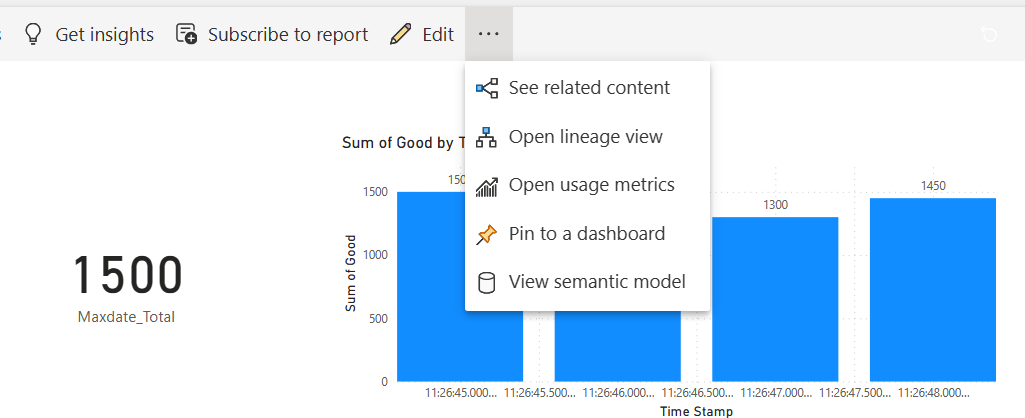Open lineage view

coord(587,137)
